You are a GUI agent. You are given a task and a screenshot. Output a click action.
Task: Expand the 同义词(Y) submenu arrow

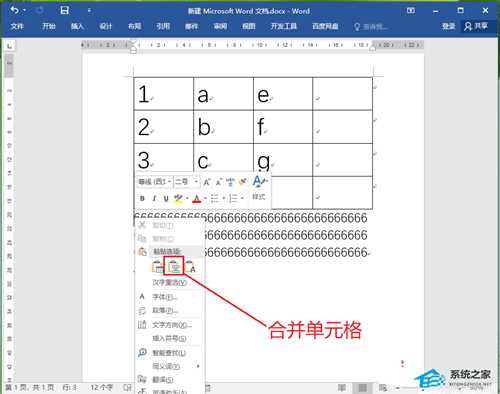(x=198, y=366)
